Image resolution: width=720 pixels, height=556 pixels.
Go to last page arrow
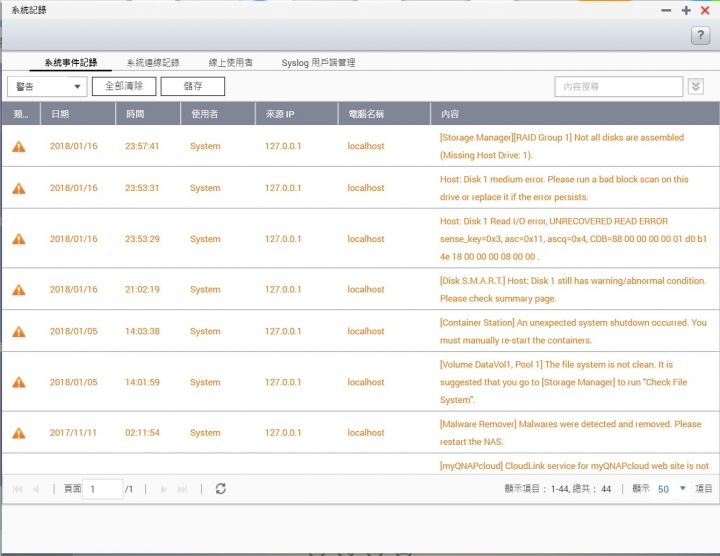[x=182, y=489]
